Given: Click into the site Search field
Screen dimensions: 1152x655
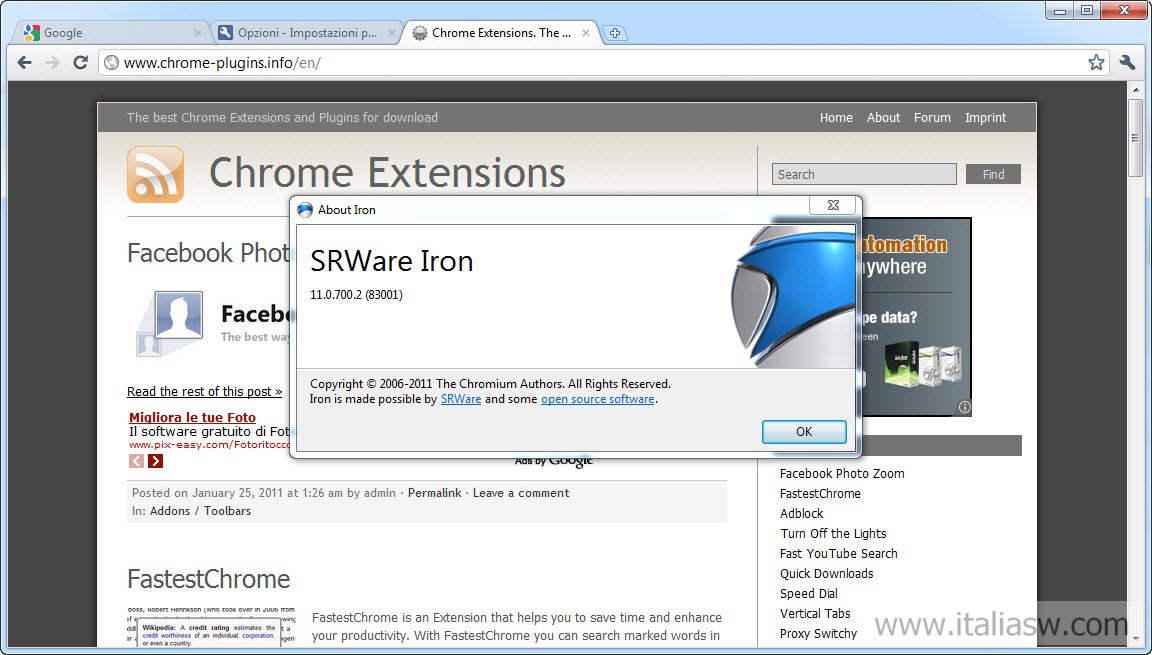Looking at the screenshot, I should 864,174.
